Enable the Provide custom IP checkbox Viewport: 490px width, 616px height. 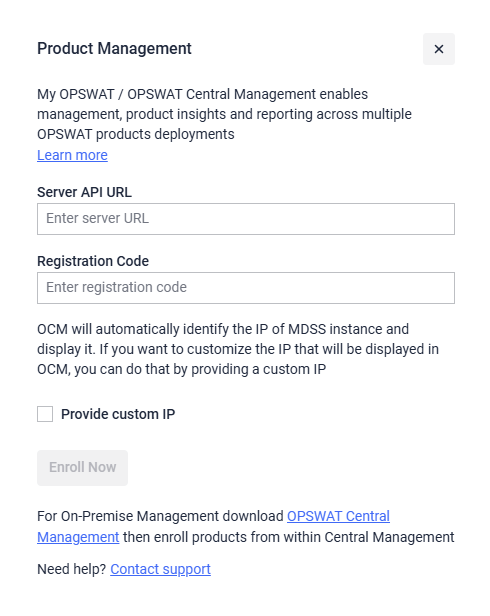pyautogui.click(x=45, y=414)
